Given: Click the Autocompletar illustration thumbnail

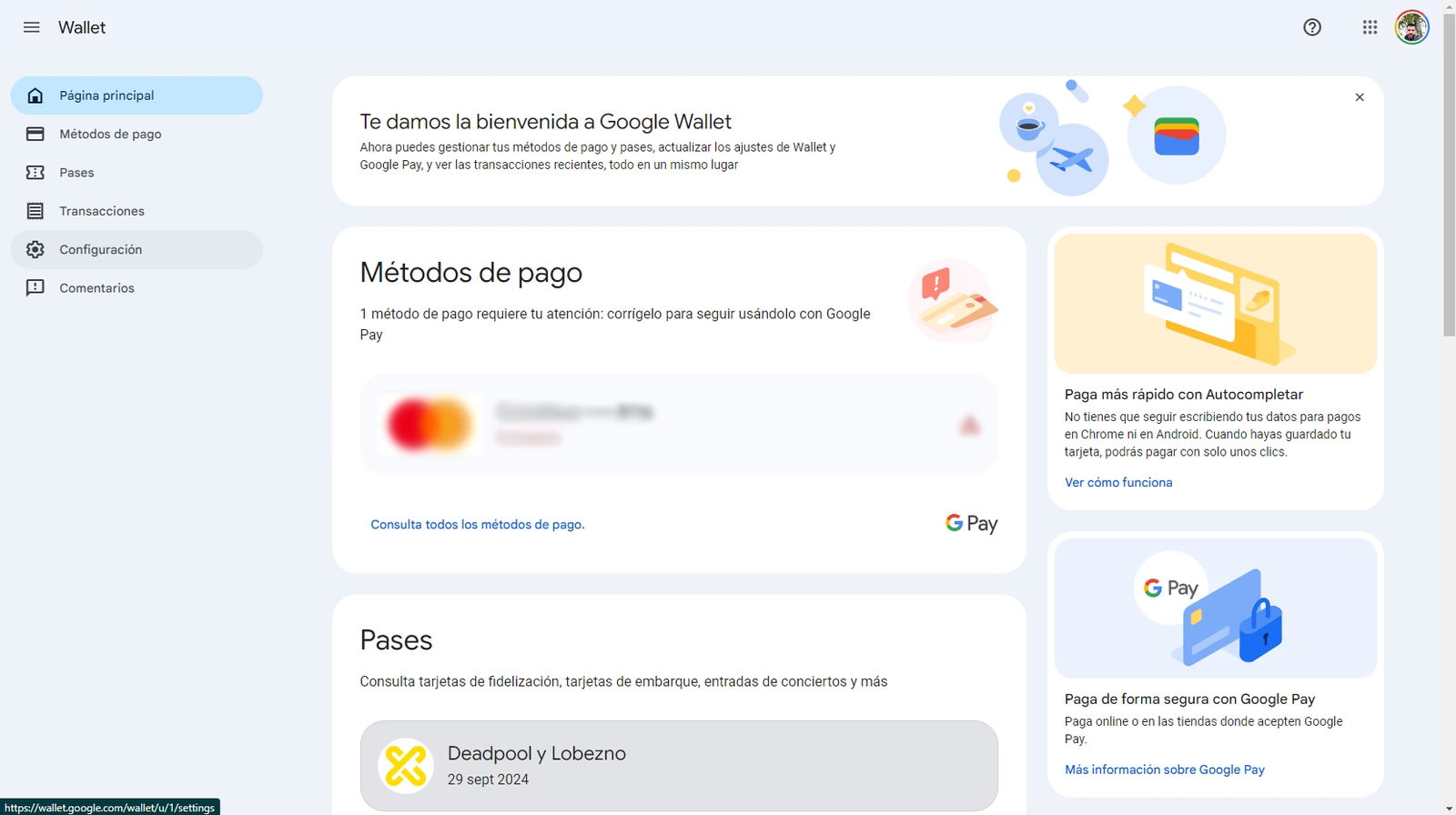Looking at the screenshot, I should click(x=1216, y=304).
